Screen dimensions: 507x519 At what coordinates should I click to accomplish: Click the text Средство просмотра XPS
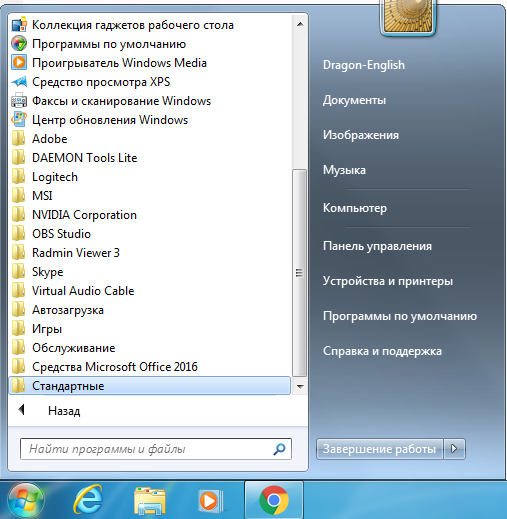pos(101,82)
